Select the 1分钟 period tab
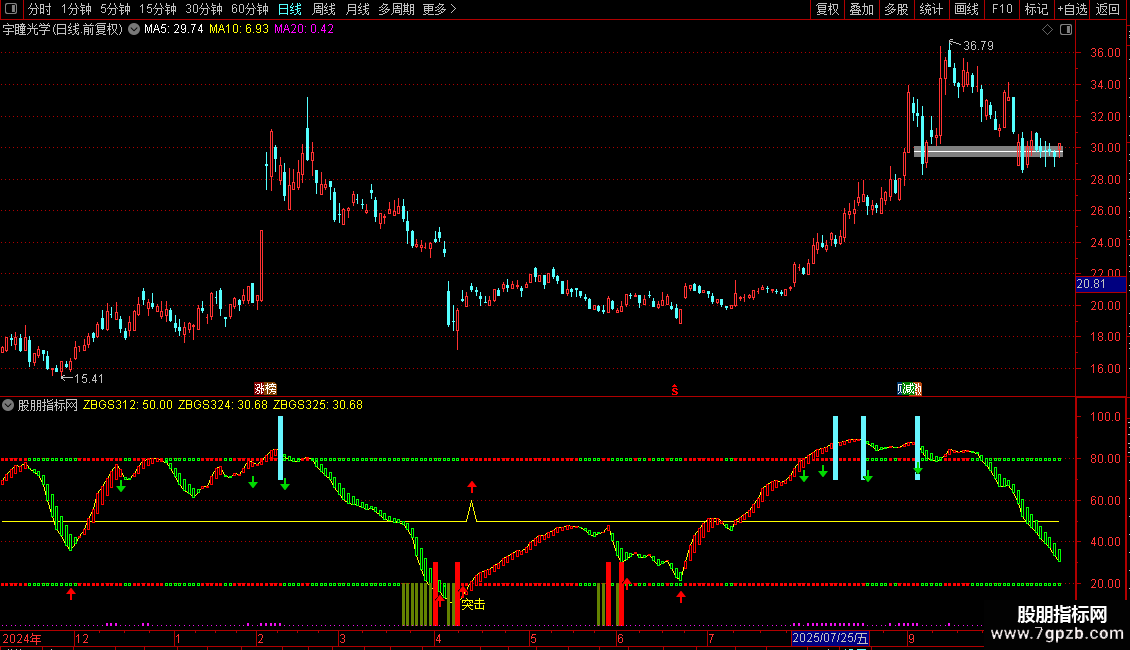1130x650 pixels. (x=76, y=9)
